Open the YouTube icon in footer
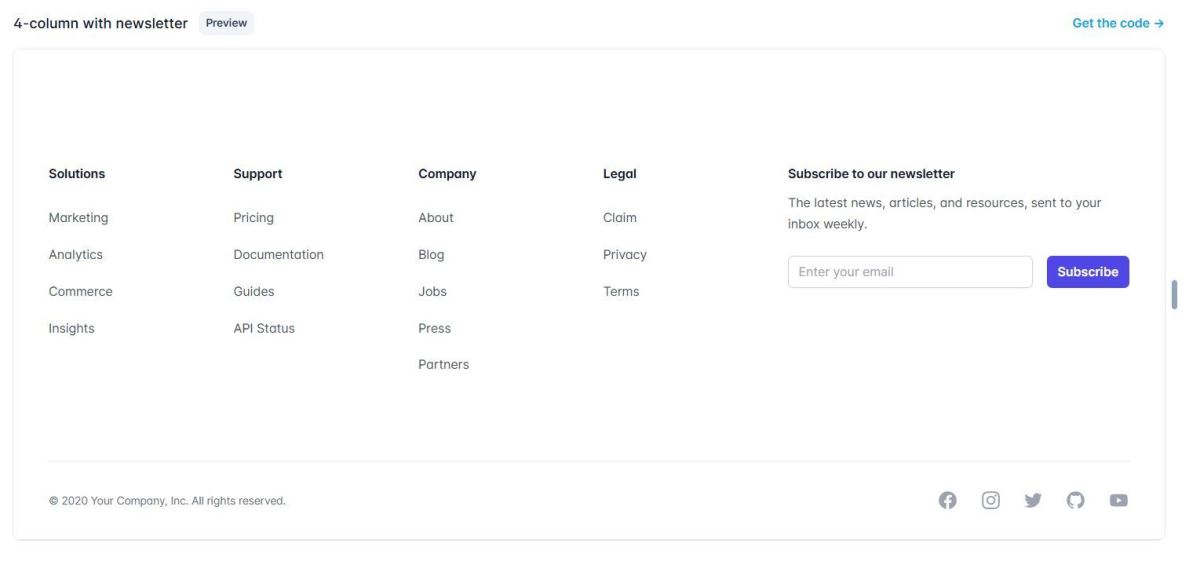The height and width of the screenshot is (583, 1200). point(1119,500)
